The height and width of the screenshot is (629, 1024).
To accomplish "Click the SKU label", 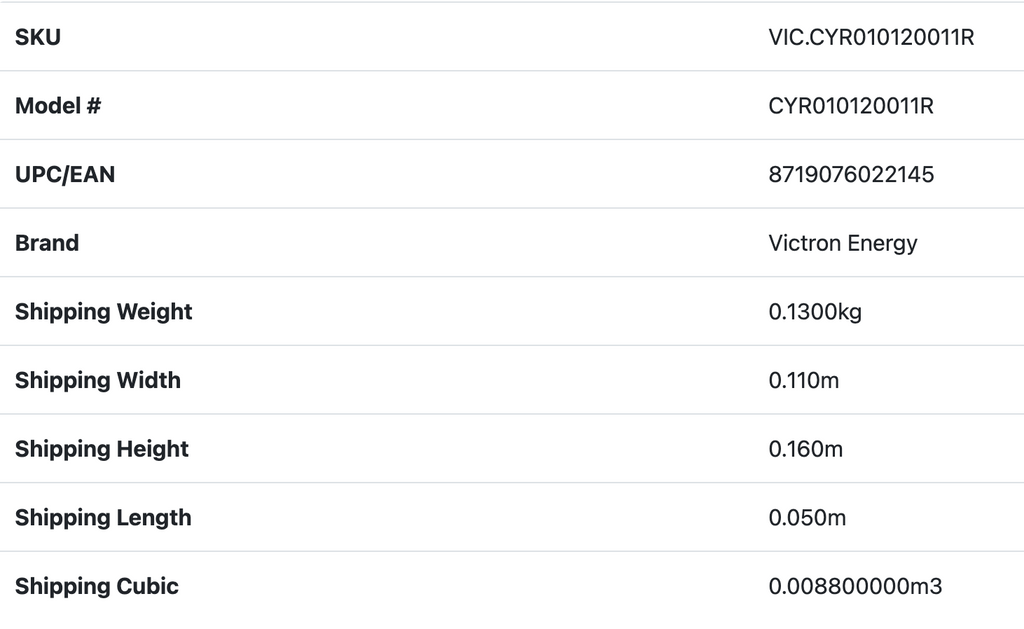I will pyautogui.click(x=38, y=37).
